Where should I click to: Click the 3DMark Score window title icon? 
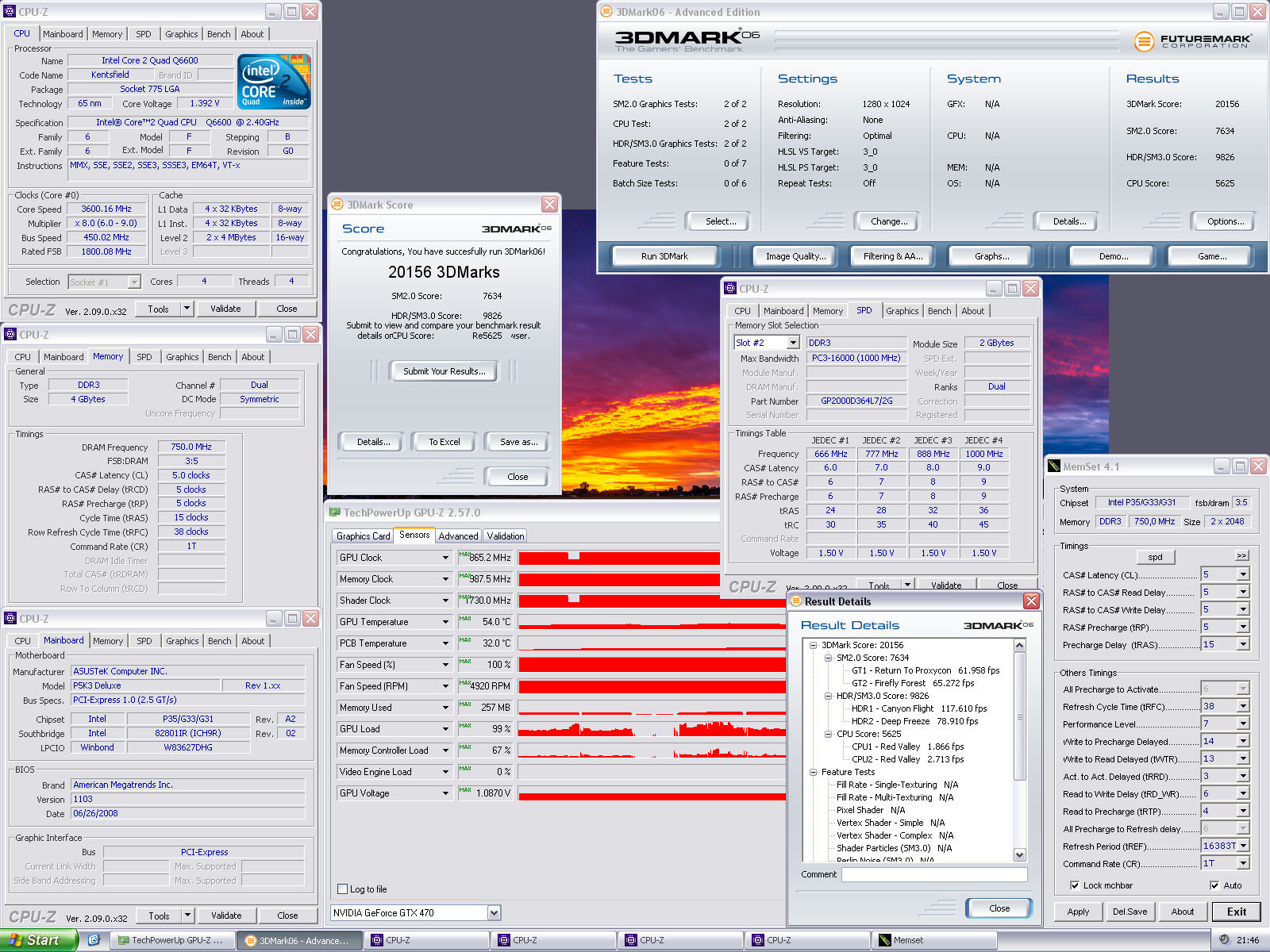(337, 205)
